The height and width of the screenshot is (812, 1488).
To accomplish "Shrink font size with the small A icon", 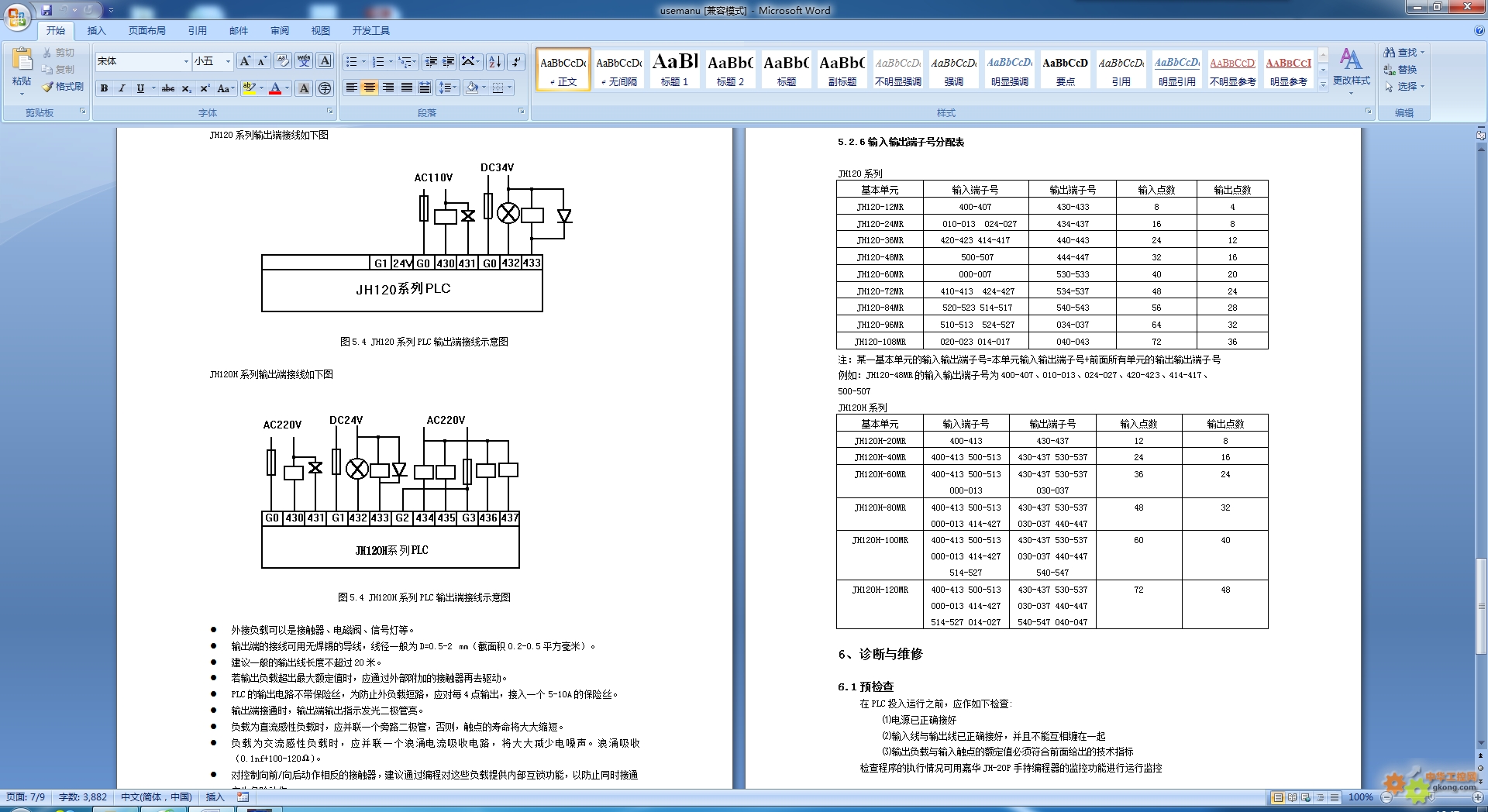I will point(262,61).
